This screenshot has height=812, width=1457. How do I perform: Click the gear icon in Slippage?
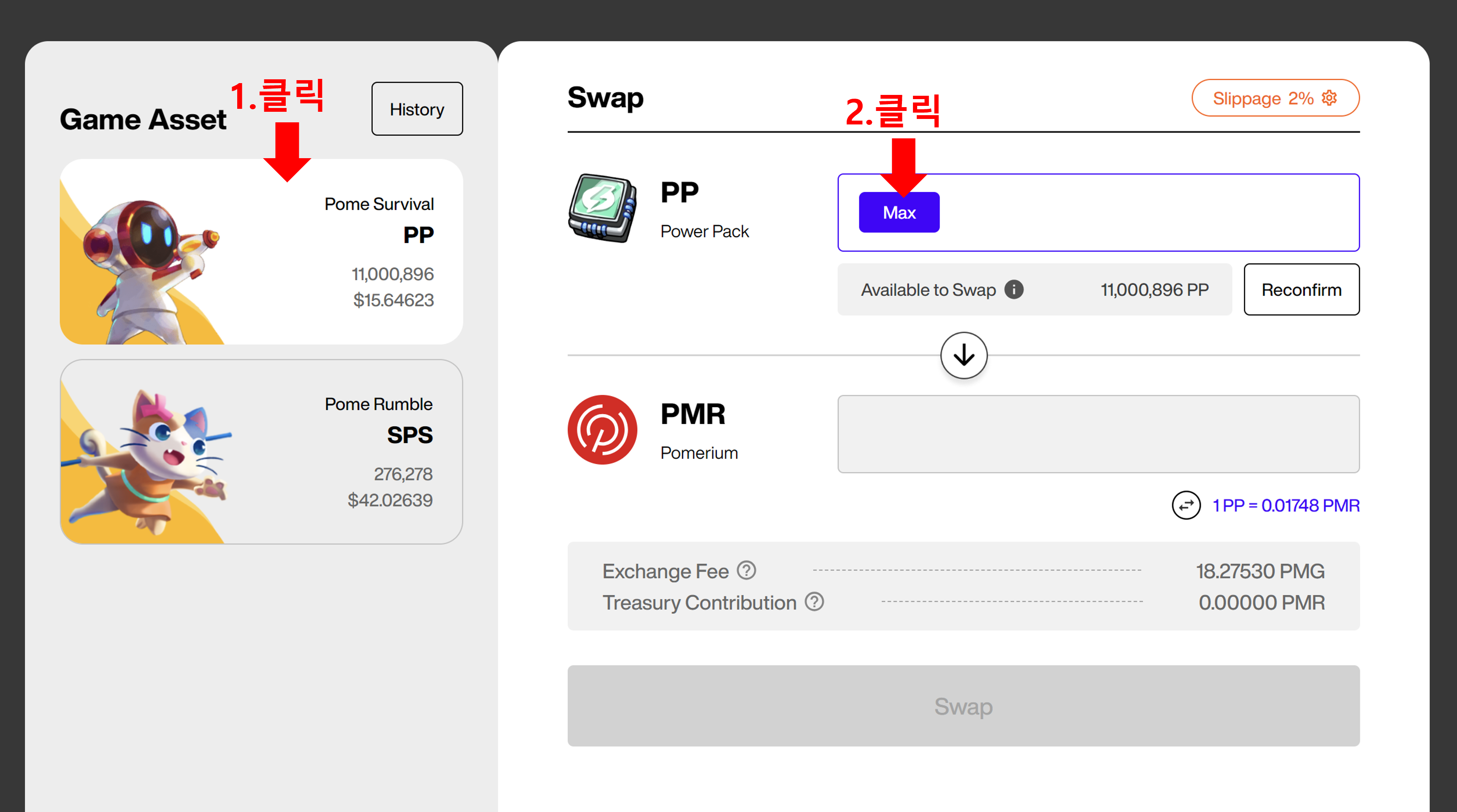[x=1329, y=98]
